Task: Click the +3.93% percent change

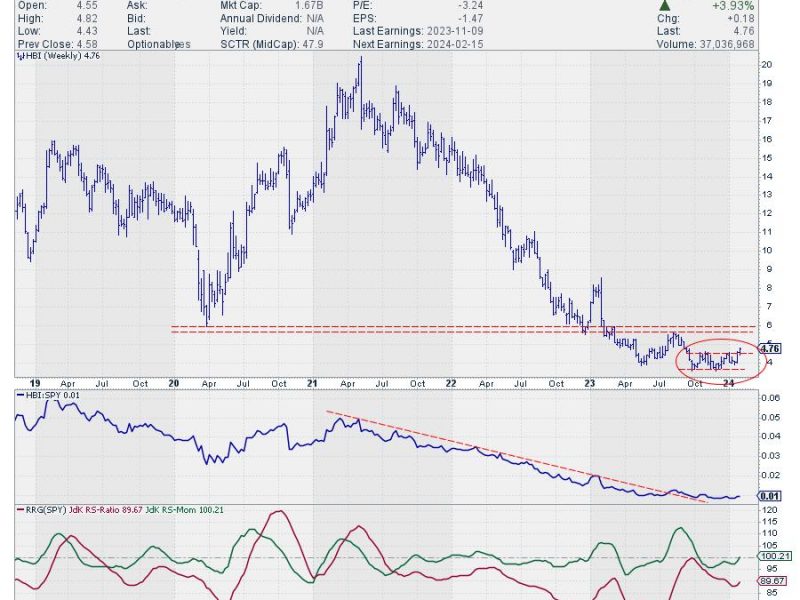Action: pyautogui.click(x=734, y=6)
